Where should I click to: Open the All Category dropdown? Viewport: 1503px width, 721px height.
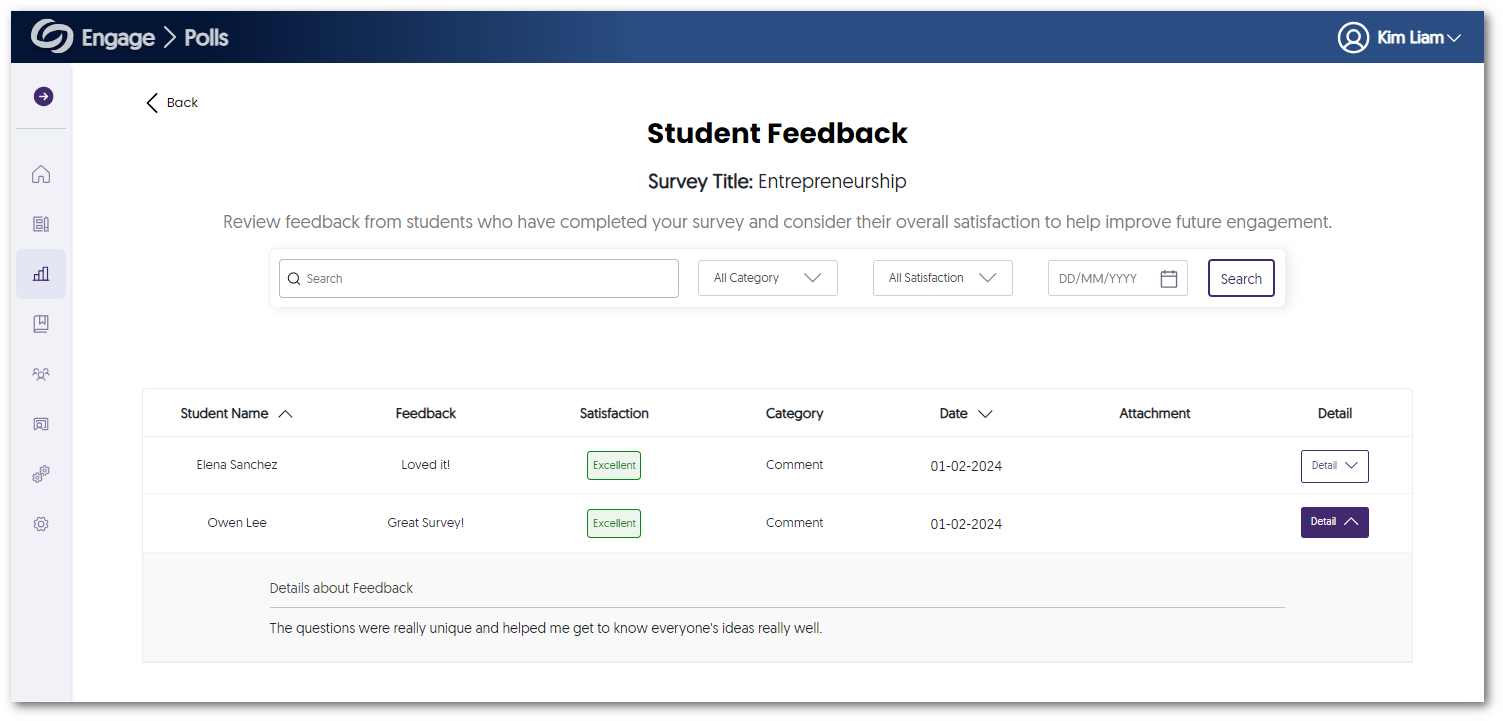pos(767,278)
